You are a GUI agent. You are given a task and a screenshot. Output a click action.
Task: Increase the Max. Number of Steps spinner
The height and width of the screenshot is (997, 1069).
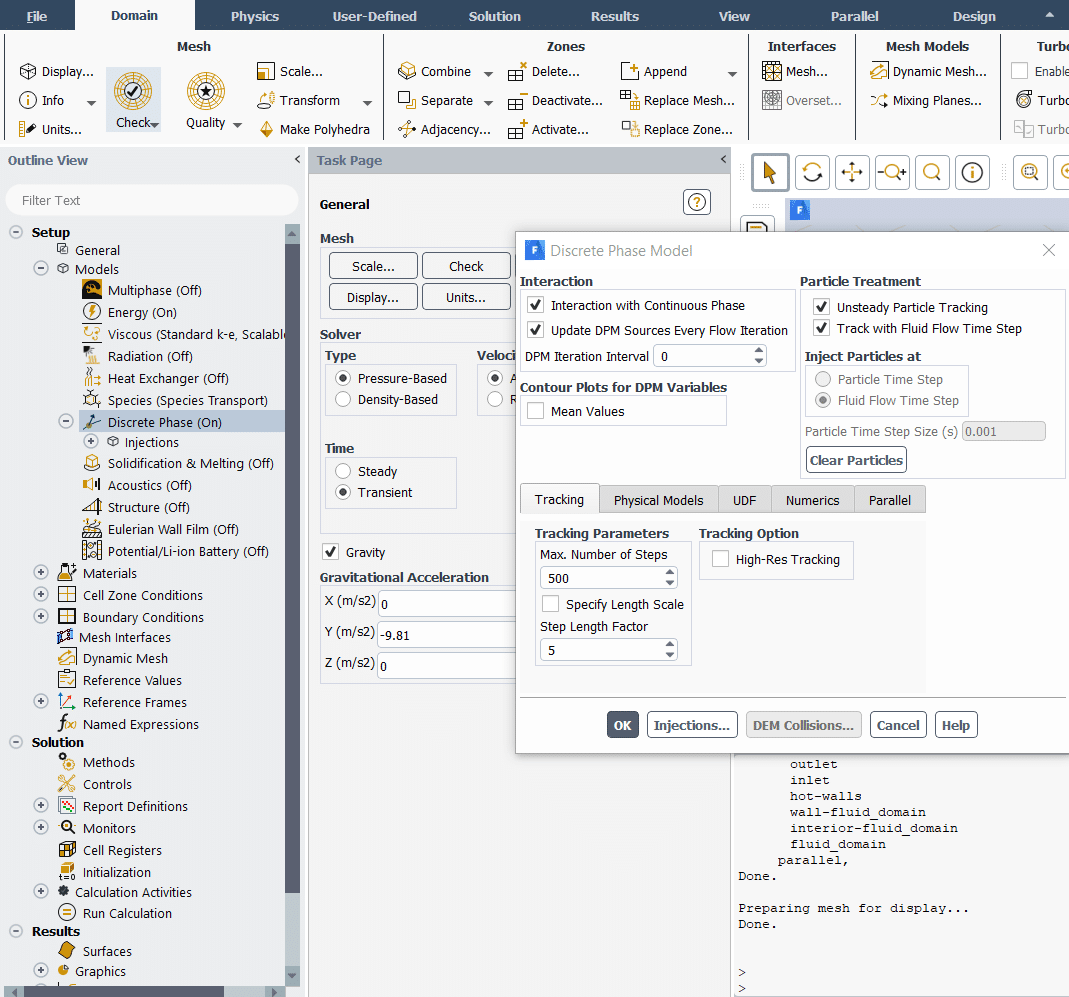pos(670,573)
